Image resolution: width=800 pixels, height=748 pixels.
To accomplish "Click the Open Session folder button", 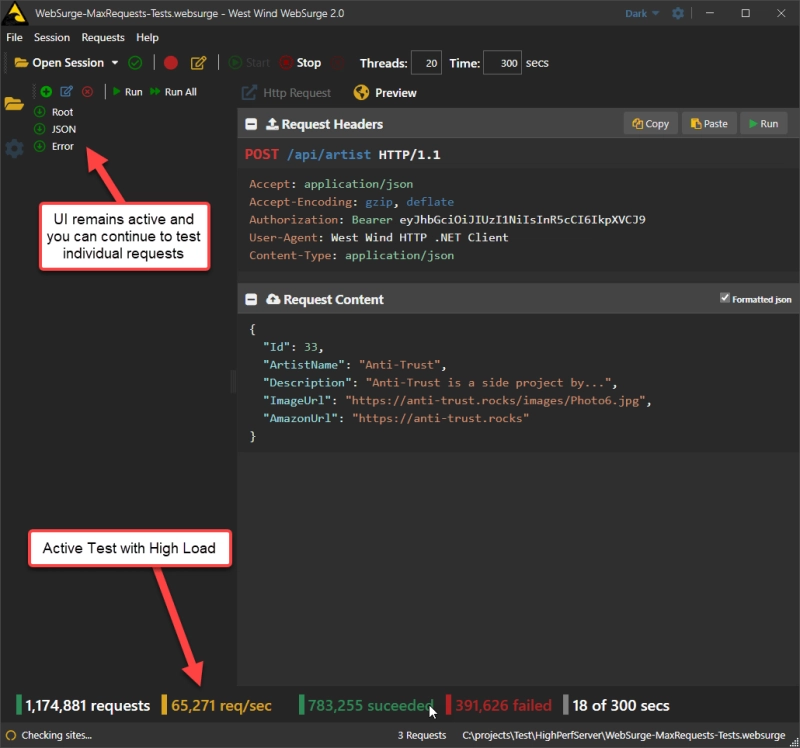I will 59,63.
